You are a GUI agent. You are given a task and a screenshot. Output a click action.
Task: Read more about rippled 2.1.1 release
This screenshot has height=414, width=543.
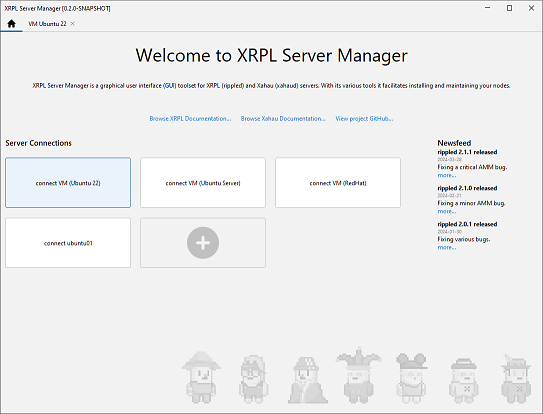click(447, 175)
